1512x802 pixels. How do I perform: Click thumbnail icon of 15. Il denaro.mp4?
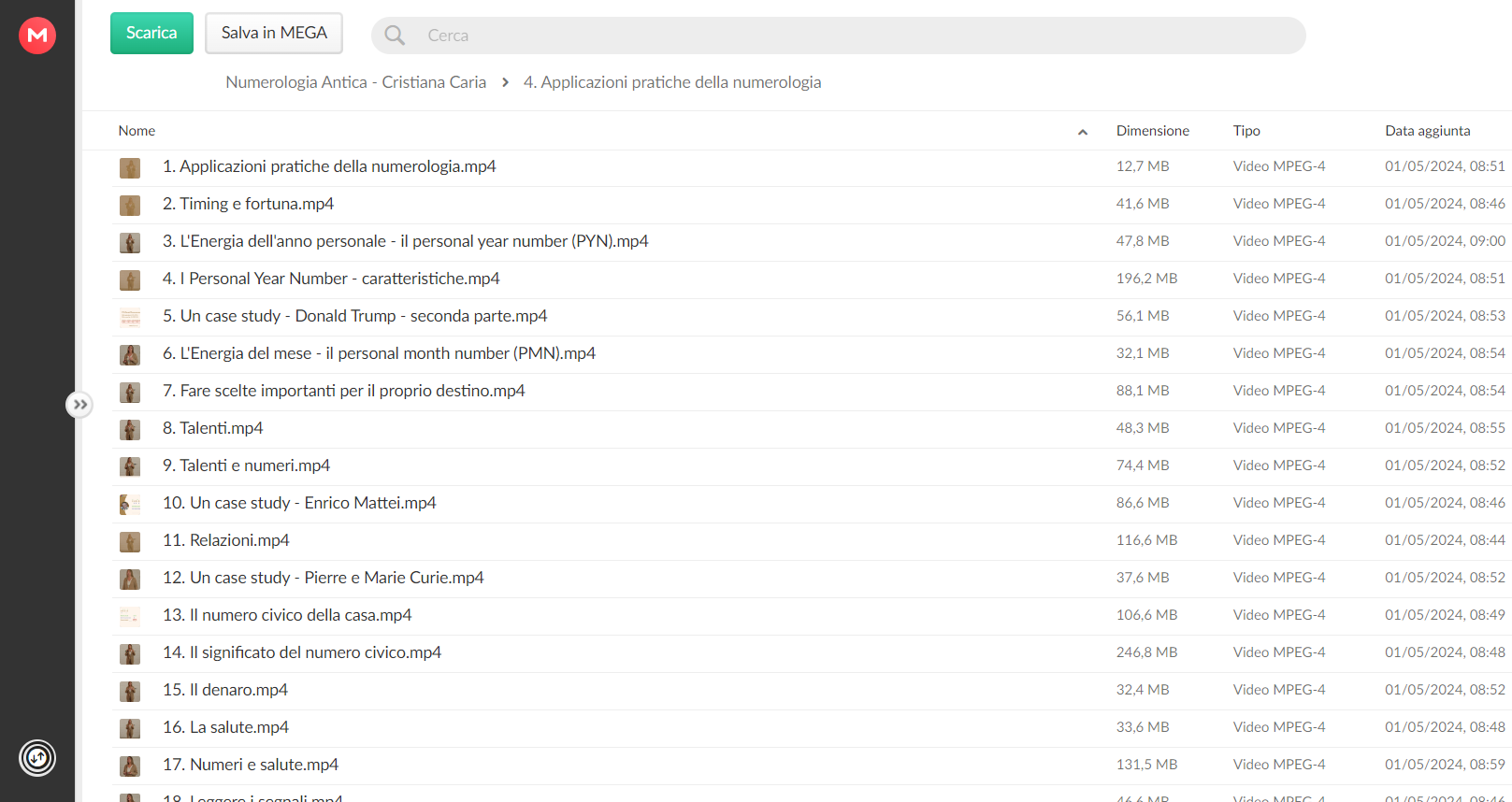(x=130, y=691)
